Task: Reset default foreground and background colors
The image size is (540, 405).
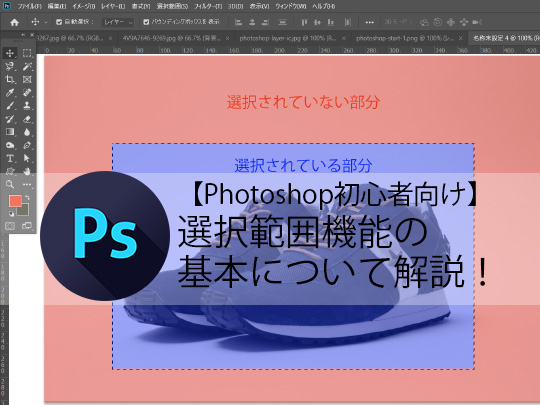Action: (11, 214)
